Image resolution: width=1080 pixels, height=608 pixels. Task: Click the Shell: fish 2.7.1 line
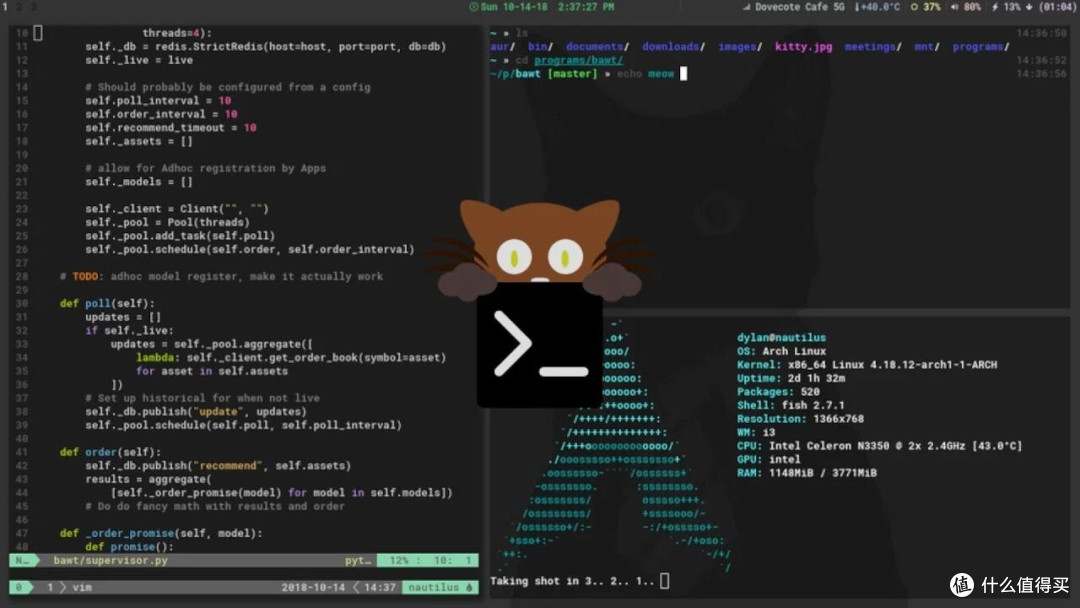790,406
